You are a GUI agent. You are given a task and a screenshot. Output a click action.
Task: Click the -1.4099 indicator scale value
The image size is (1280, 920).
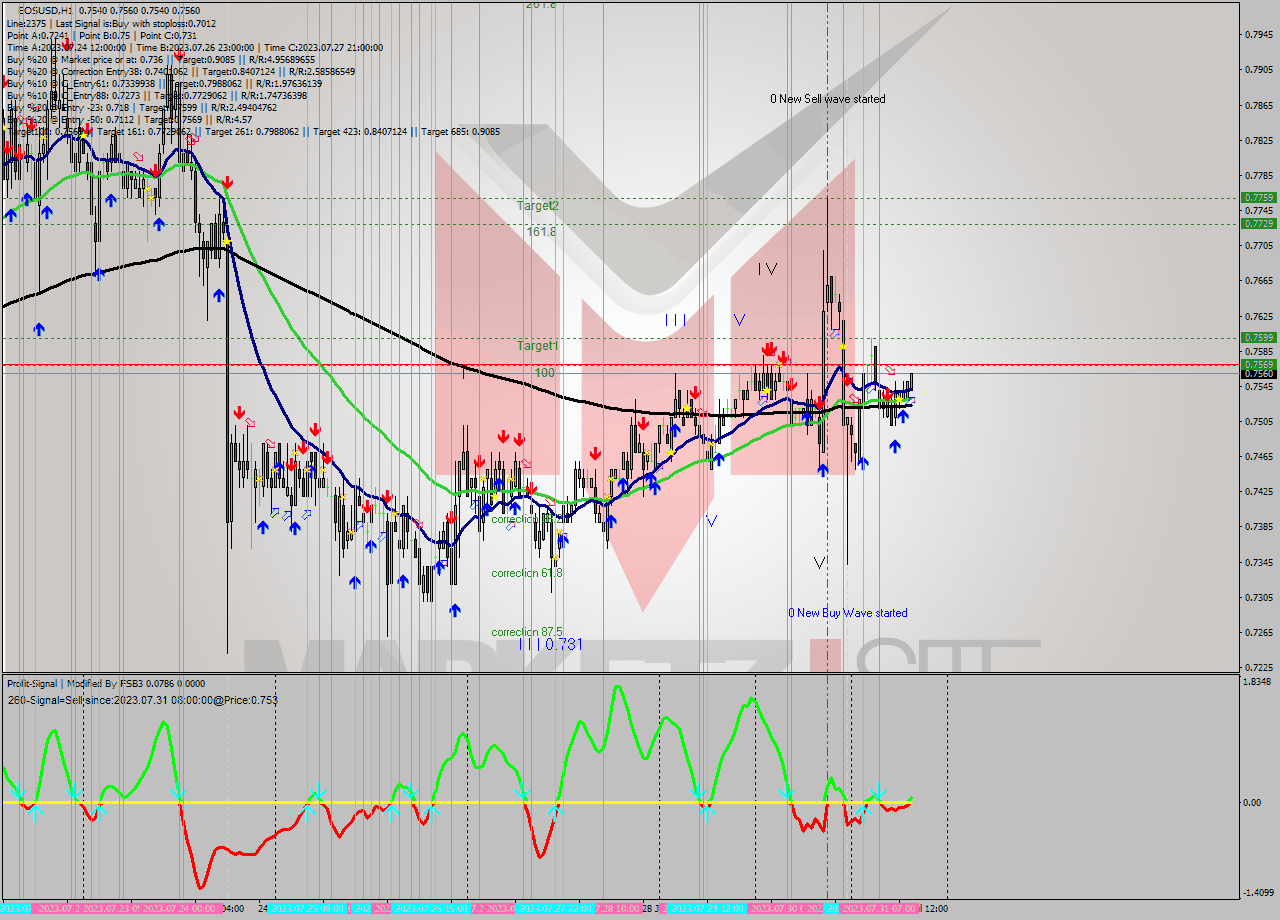coord(1257,893)
